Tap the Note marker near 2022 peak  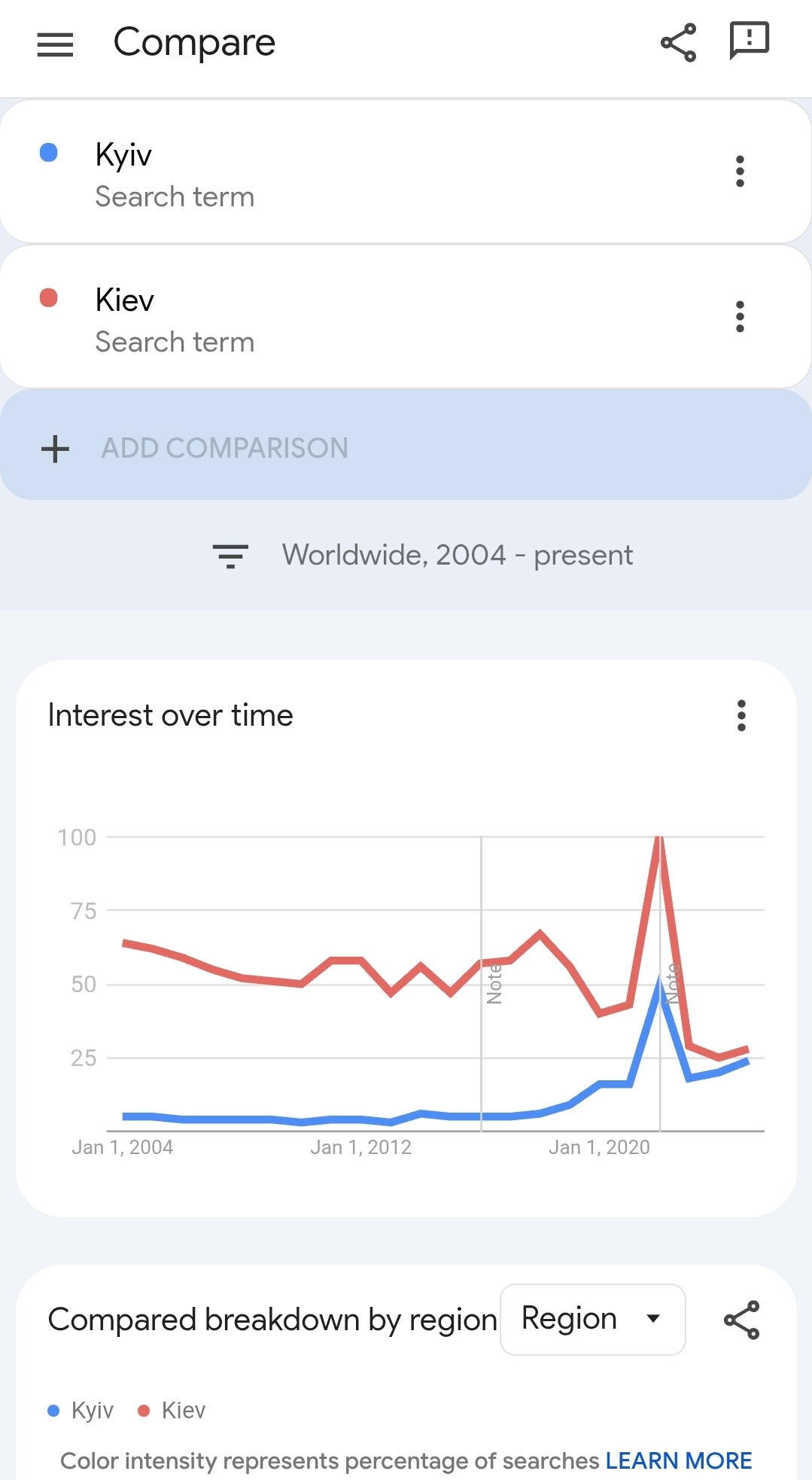[x=673, y=982]
